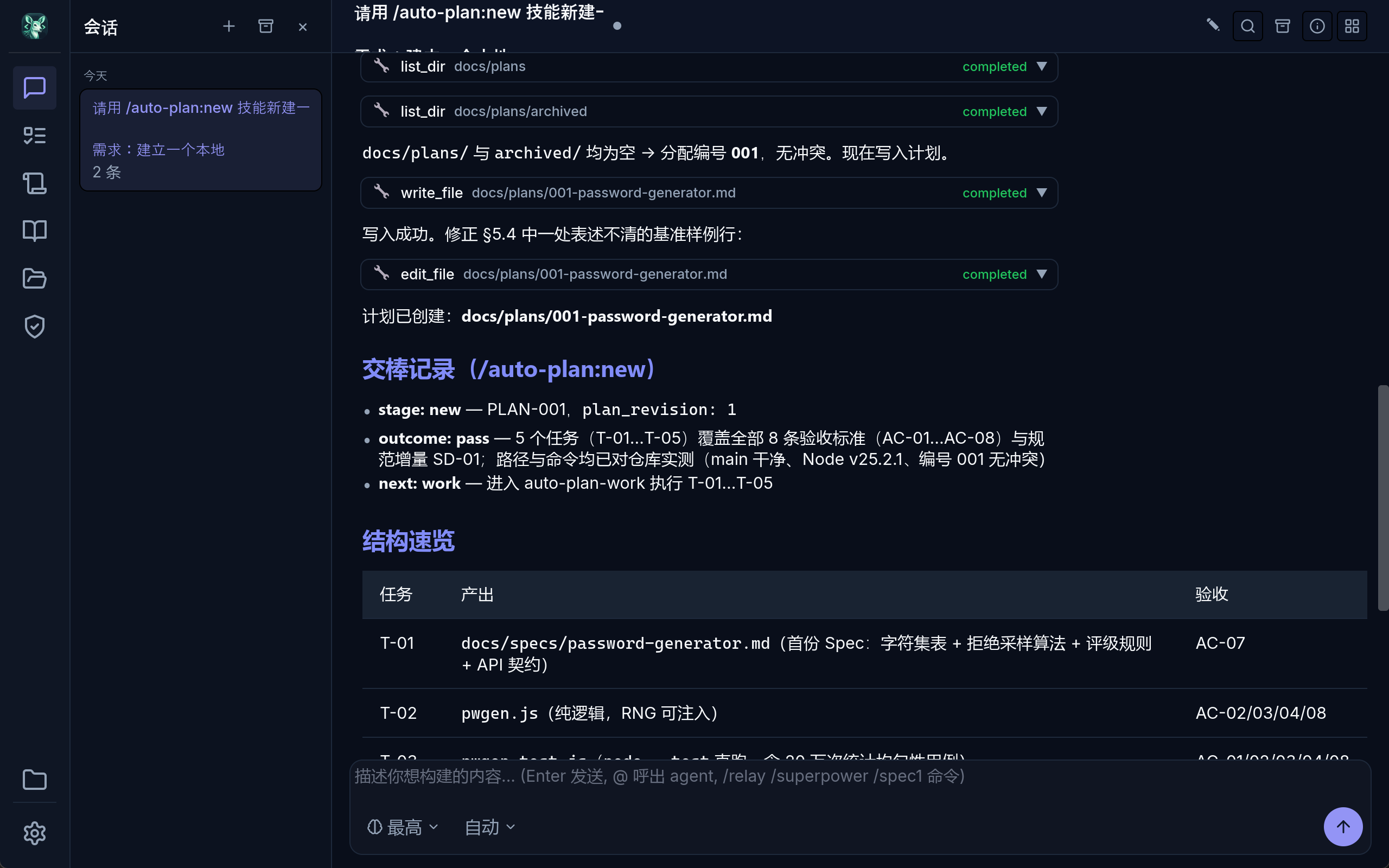Click the 产出 column header
The image size is (1389, 868).
pos(477,594)
